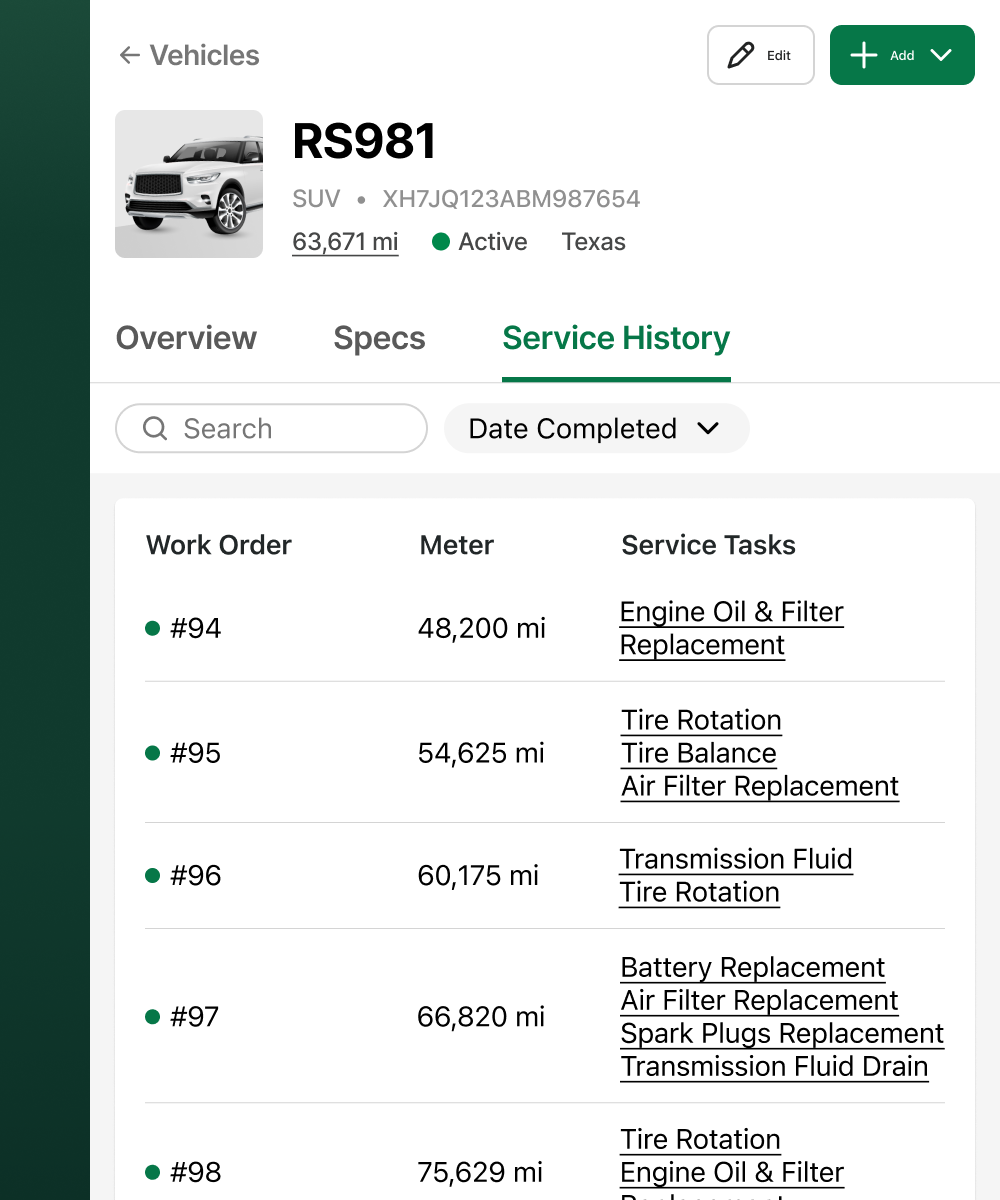Select the Service History tab
Screen dimensions: 1000x1200
pos(616,339)
